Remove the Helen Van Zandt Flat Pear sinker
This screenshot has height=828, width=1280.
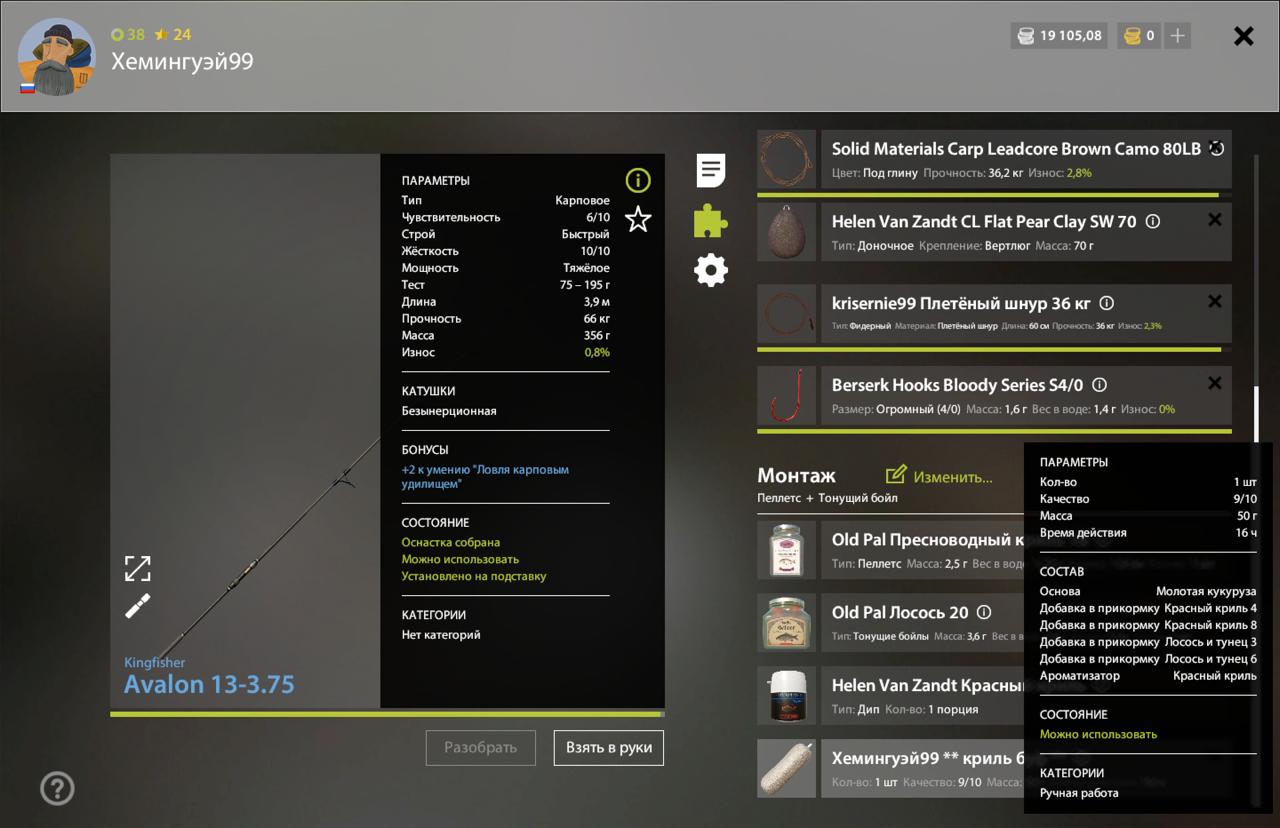point(1214,220)
